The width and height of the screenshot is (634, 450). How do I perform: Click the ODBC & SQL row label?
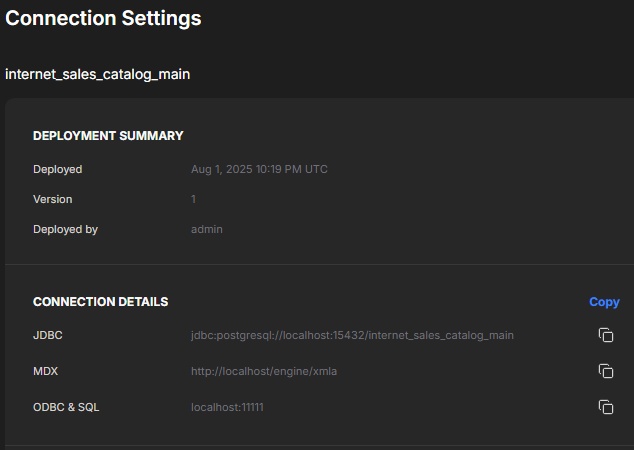[x=66, y=407]
